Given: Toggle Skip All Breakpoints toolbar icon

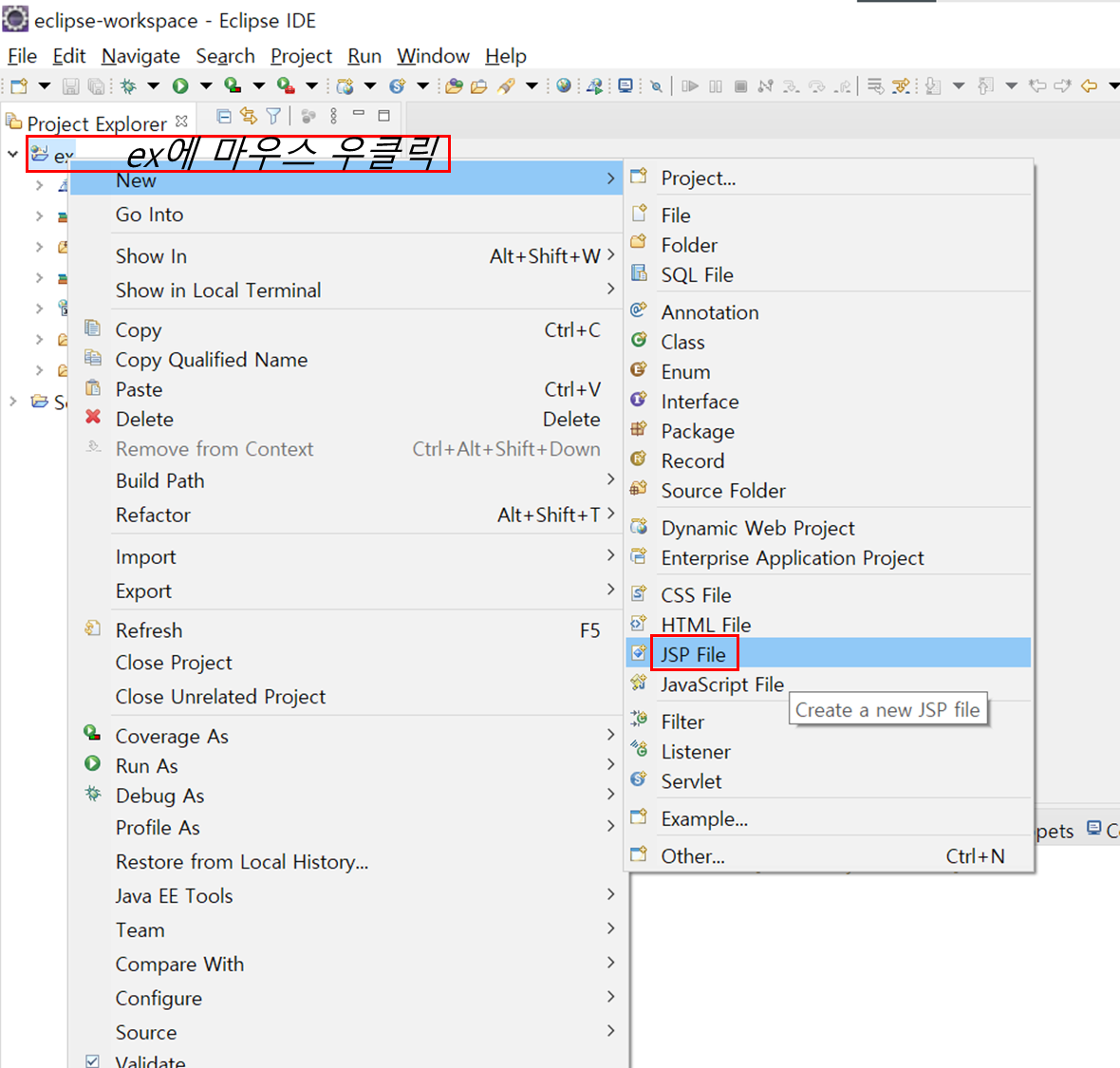Looking at the screenshot, I should pyautogui.click(x=656, y=86).
